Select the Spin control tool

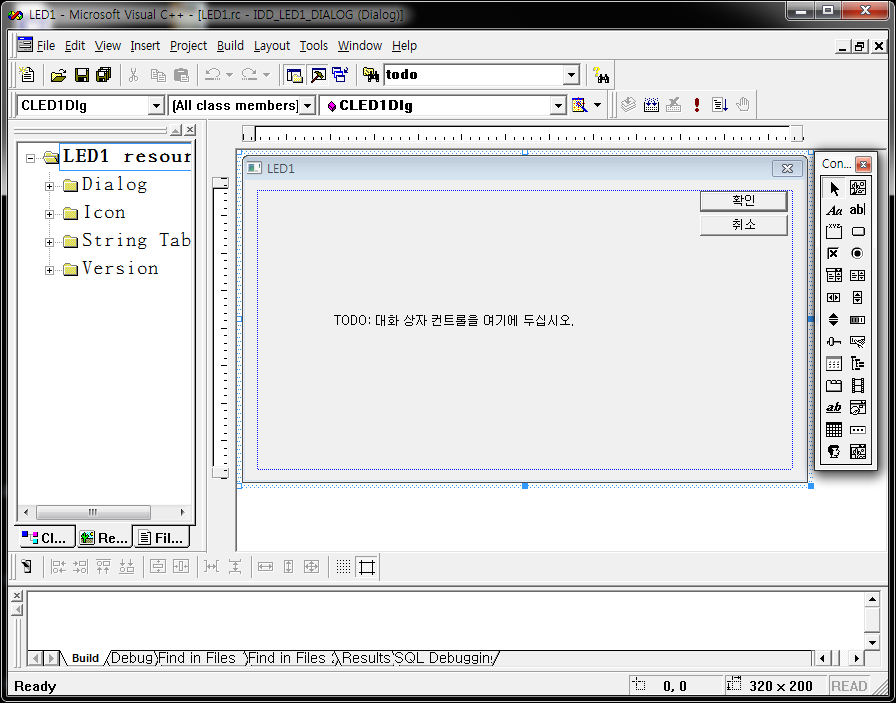click(834, 319)
